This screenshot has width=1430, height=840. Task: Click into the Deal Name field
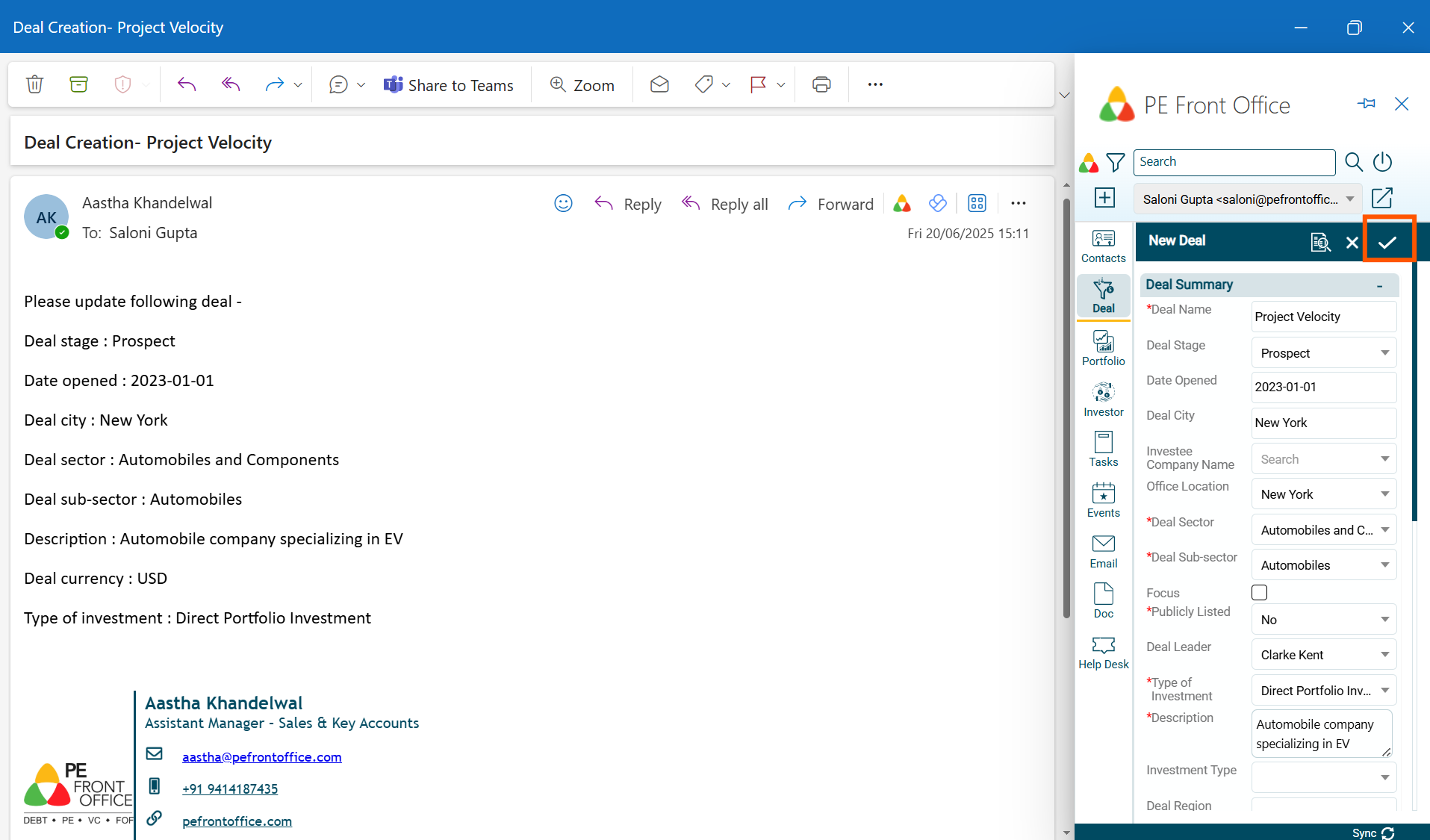coord(1323,317)
